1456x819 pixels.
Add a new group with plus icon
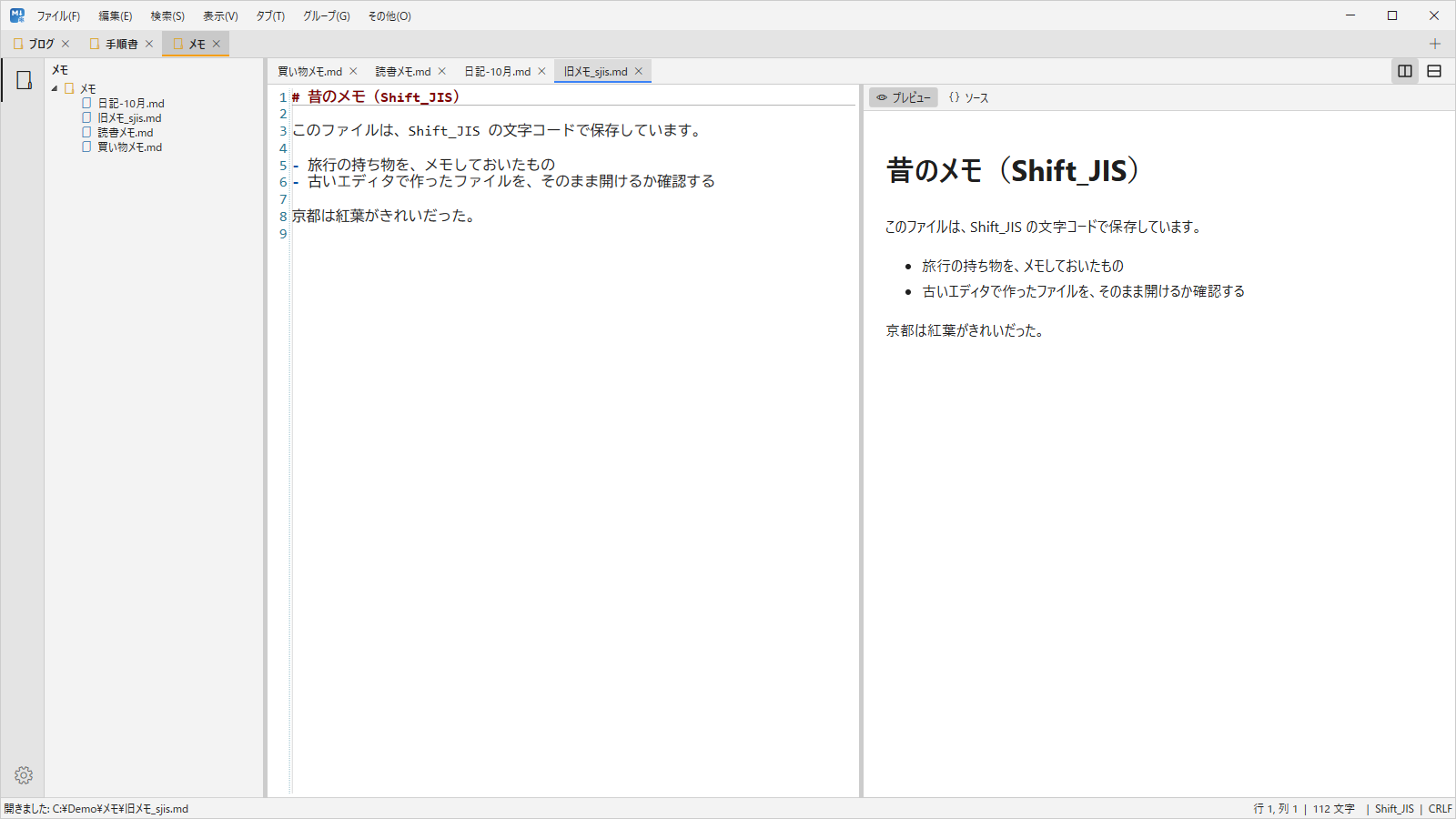[1435, 44]
